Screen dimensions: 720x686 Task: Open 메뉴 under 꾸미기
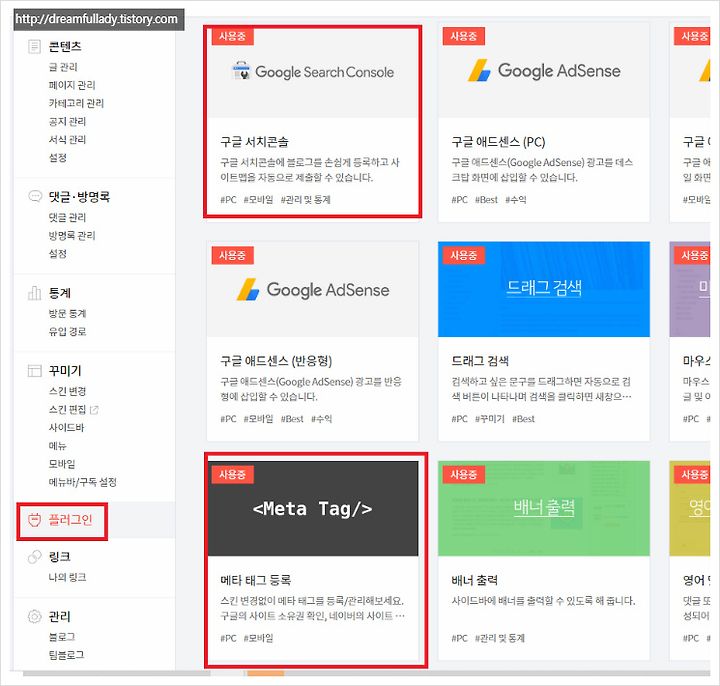pos(58,446)
